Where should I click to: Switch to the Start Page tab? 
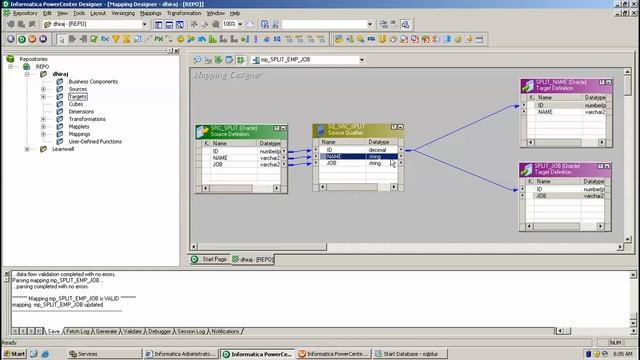(x=209, y=259)
